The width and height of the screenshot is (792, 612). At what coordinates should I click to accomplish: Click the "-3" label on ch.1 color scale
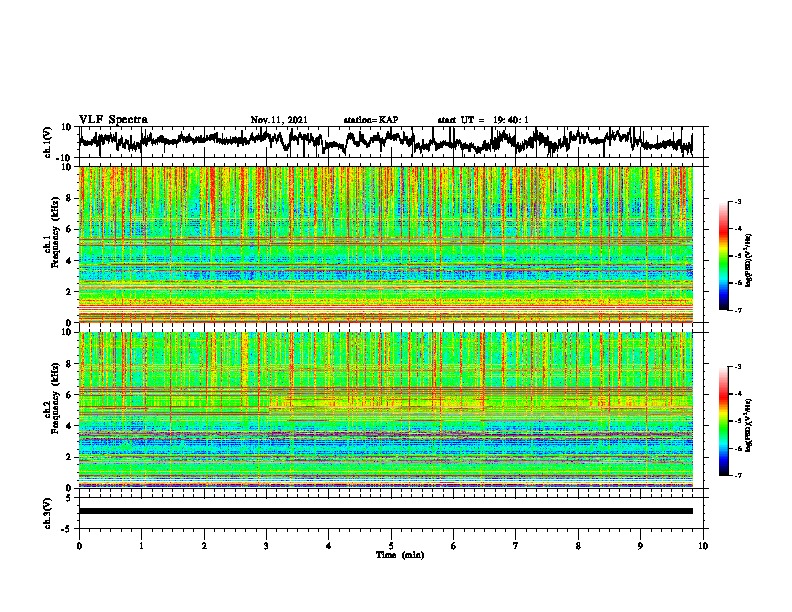point(738,201)
